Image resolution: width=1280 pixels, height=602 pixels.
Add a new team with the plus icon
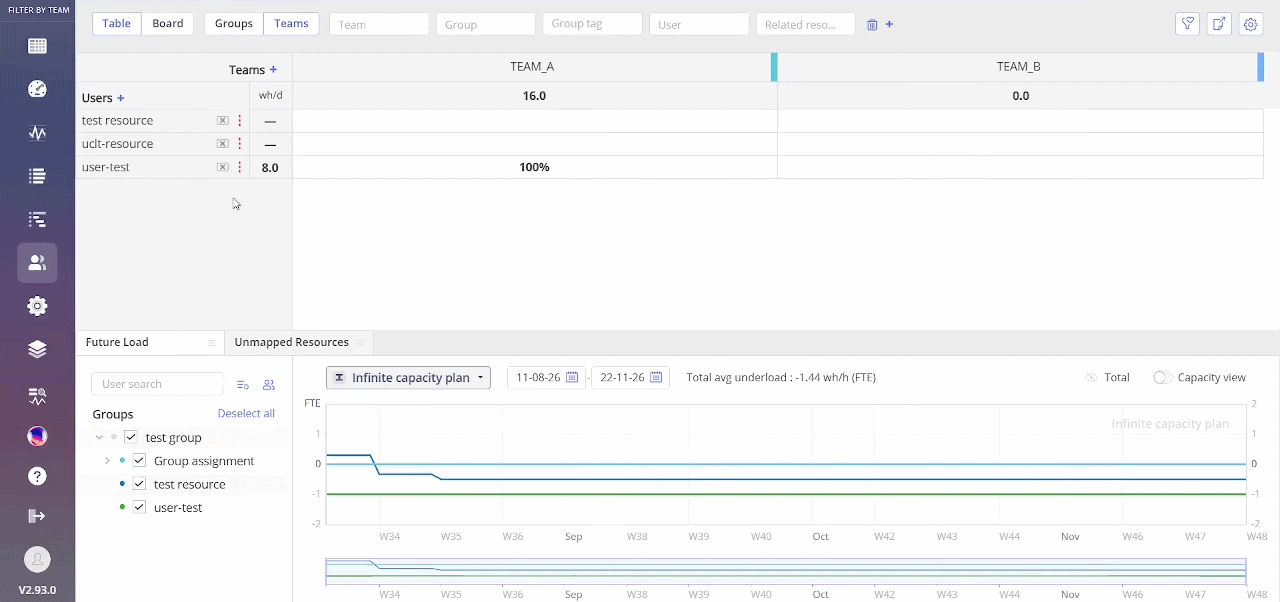pos(273,70)
